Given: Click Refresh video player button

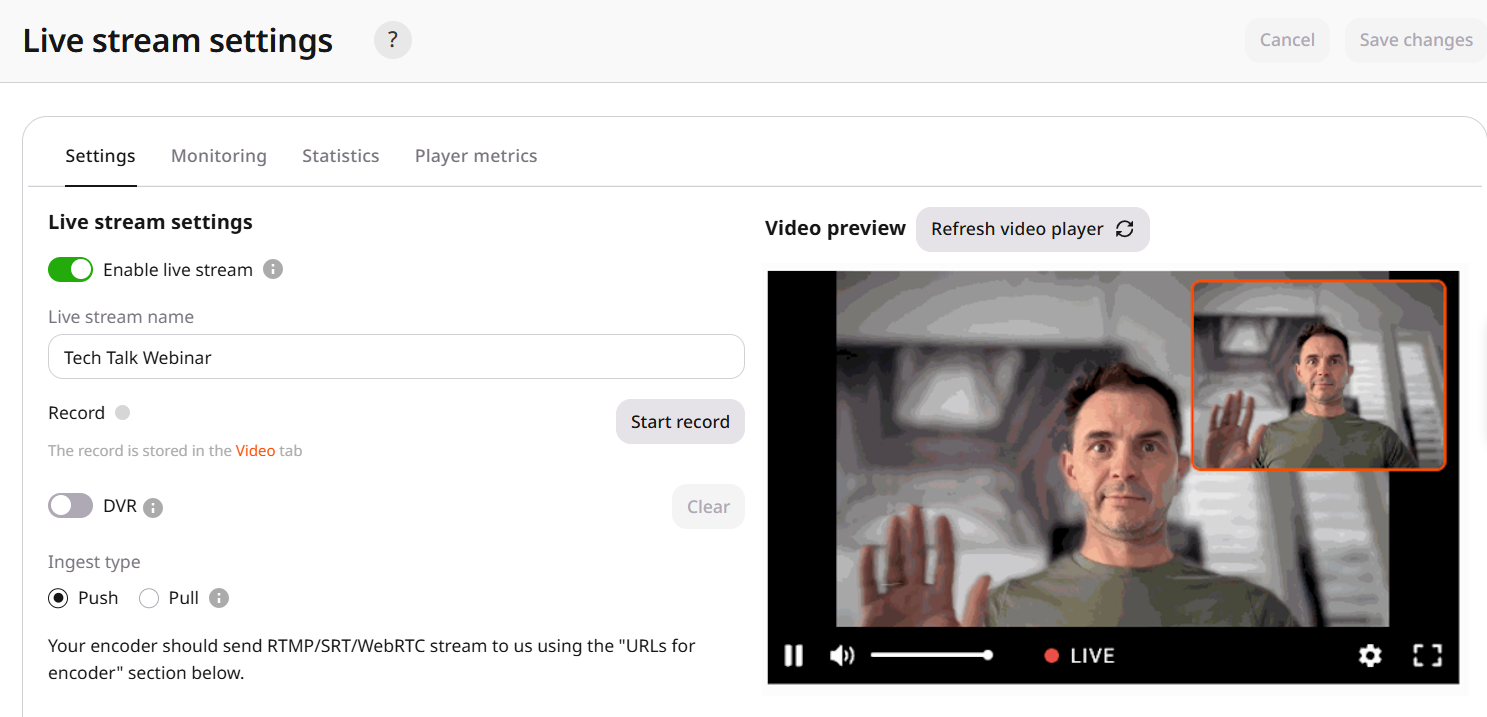Looking at the screenshot, I should pyautogui.click(x=1032, y=229).
